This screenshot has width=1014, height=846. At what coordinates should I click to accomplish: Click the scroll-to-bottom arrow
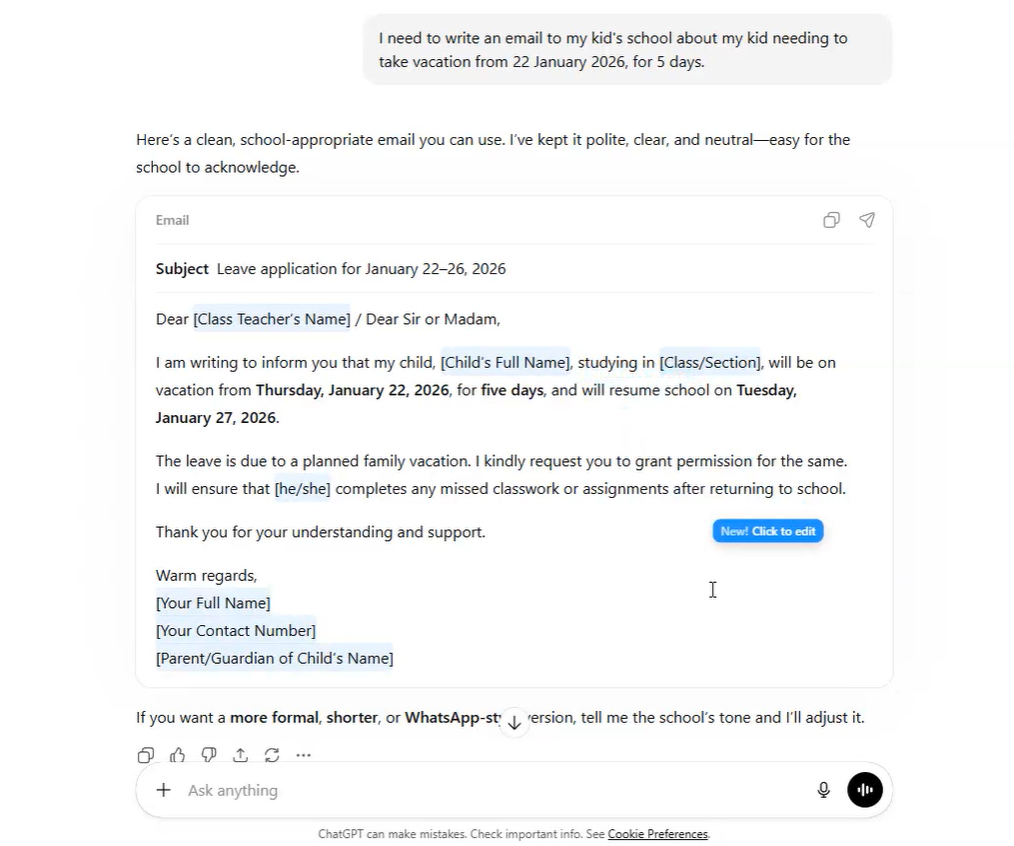click(x=514, y=722)
